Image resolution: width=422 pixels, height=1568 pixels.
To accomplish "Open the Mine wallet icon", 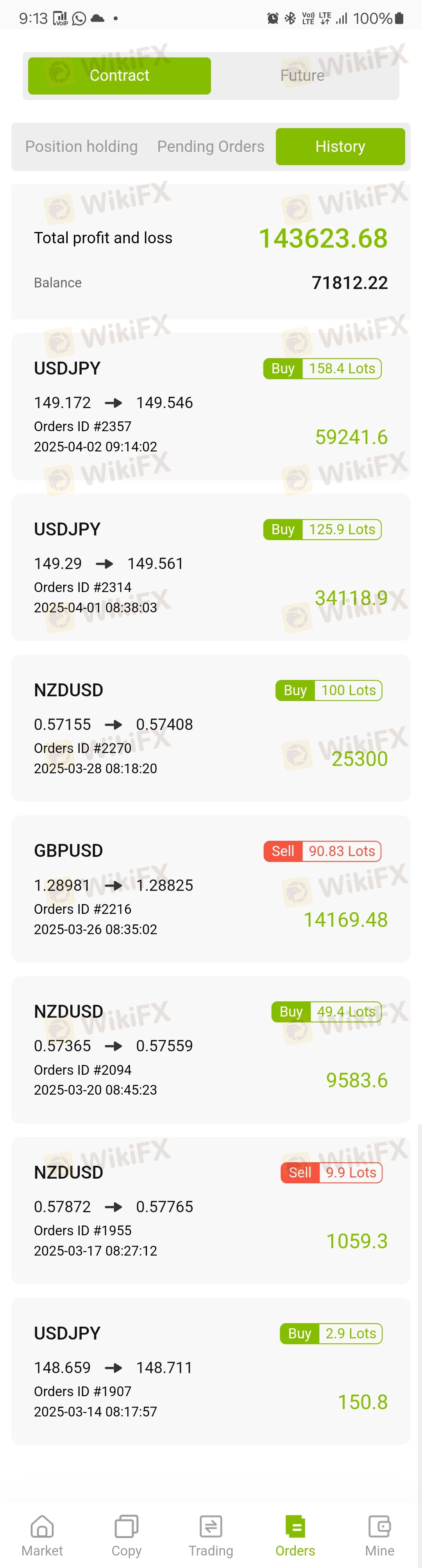I will tap(379, 1526).
